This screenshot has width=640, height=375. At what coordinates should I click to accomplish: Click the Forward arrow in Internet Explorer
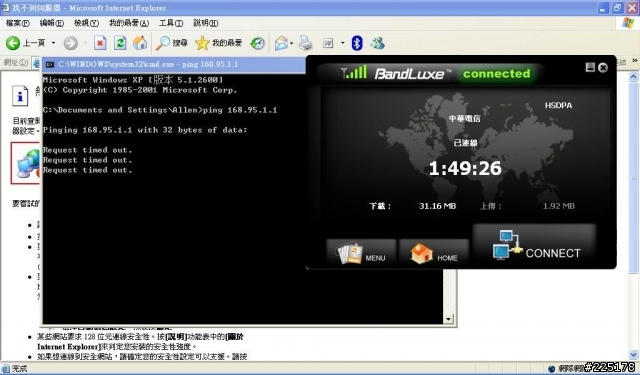[x=71, y=43]
